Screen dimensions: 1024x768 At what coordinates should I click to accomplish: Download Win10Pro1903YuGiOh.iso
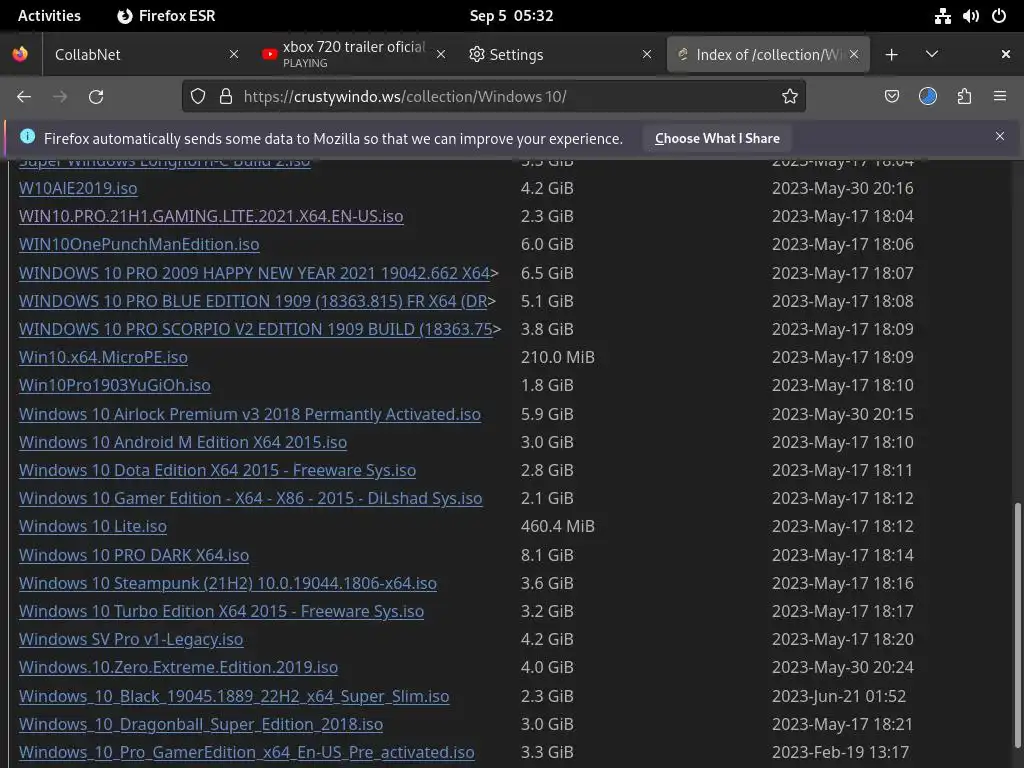115,385
